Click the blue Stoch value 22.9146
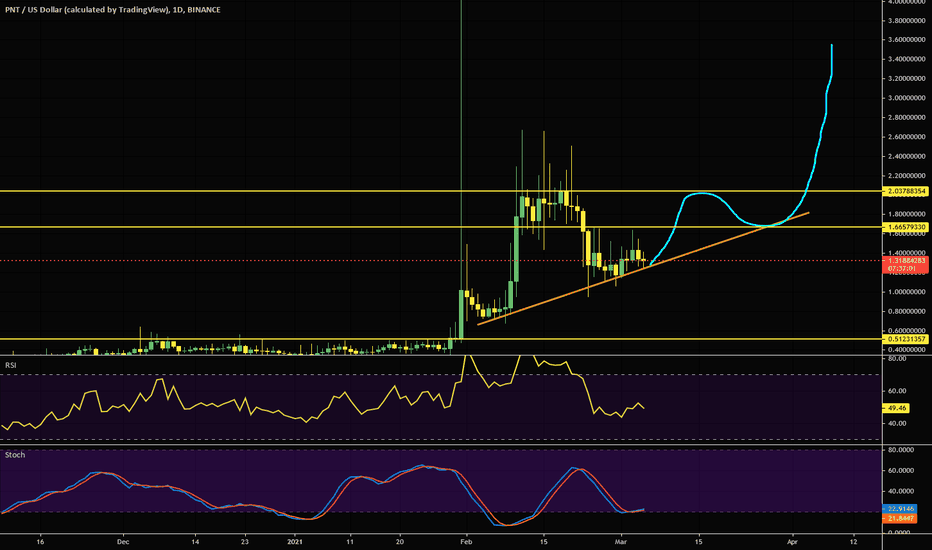The width and height of the screenshot is (932, 550). pyautogui.click(x=900, y=509)
